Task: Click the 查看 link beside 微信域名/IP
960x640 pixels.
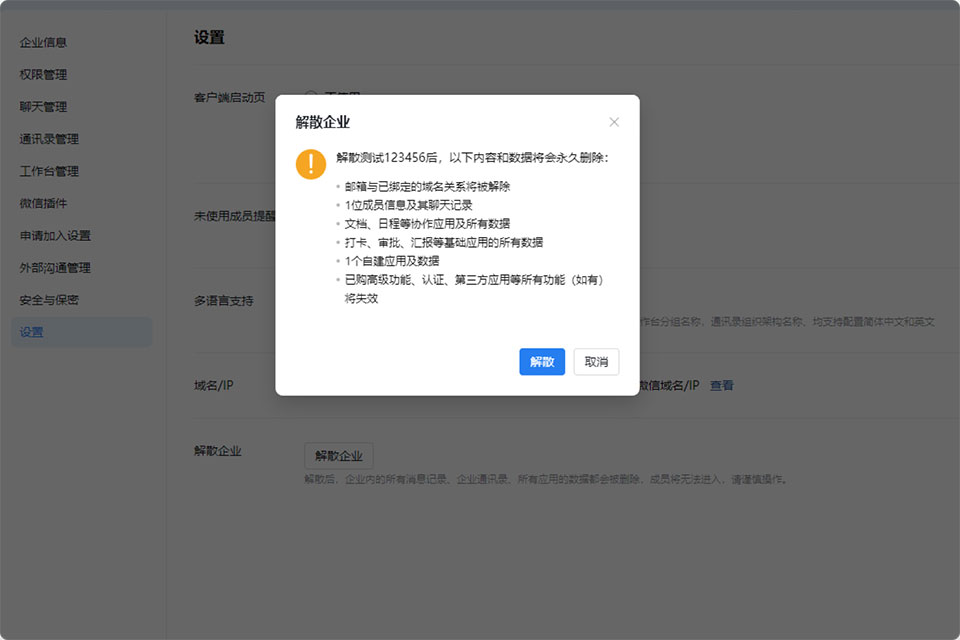Action: coord(721,385)
